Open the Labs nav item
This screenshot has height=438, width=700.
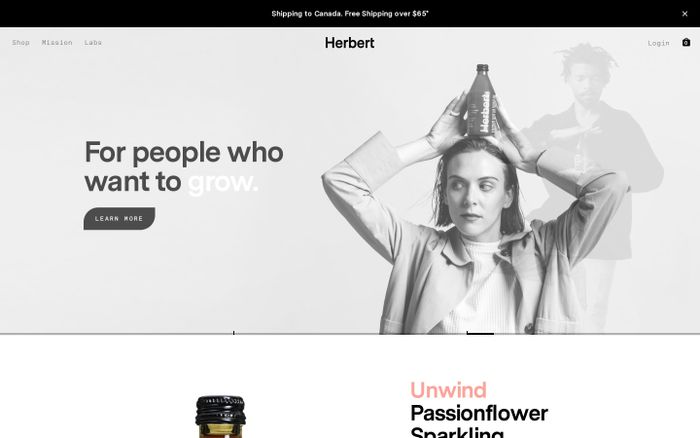click(93, 42)
